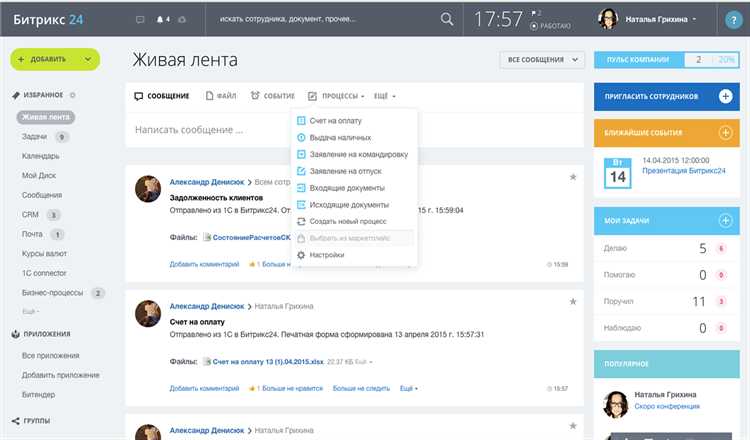The height and width of the screenshot is (440, 750).
Task: Star the Задолженность клиентов post
Action: 573,177
